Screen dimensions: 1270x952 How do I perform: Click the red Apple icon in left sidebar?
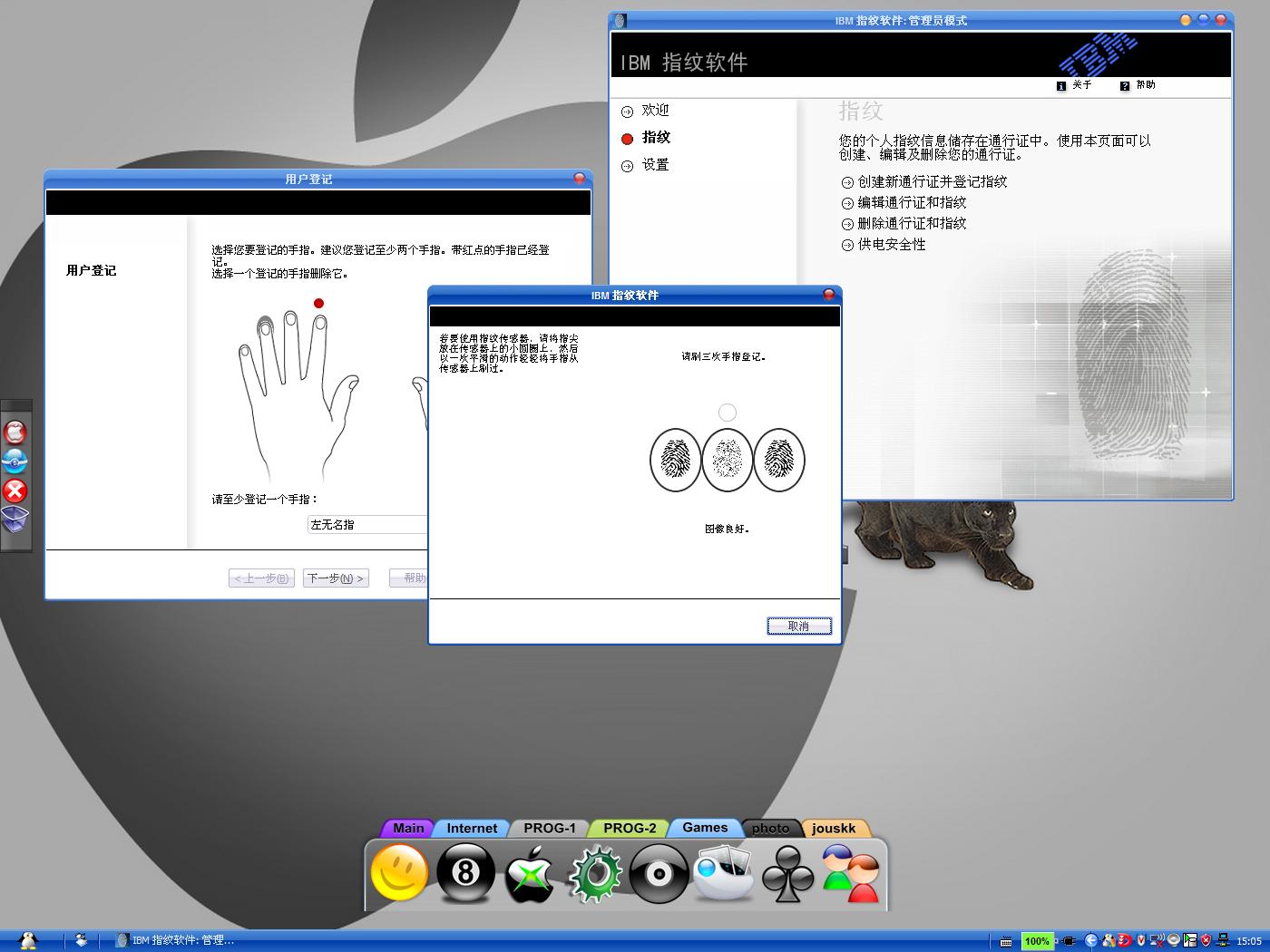point(15,432)
